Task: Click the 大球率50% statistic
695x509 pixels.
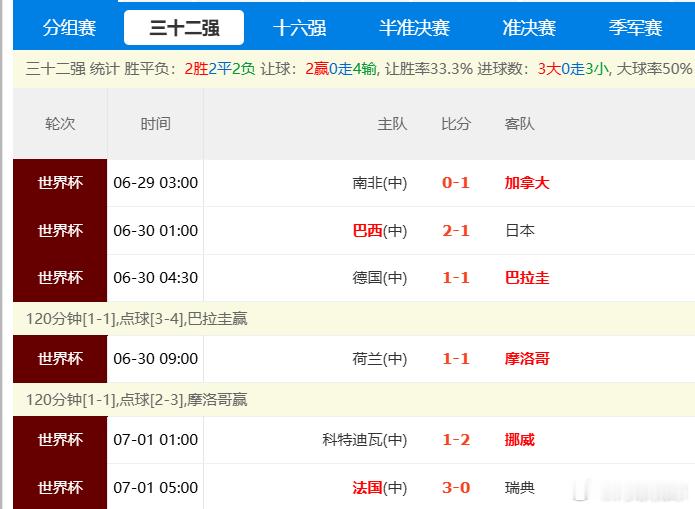Action: (x=654, y=69)
